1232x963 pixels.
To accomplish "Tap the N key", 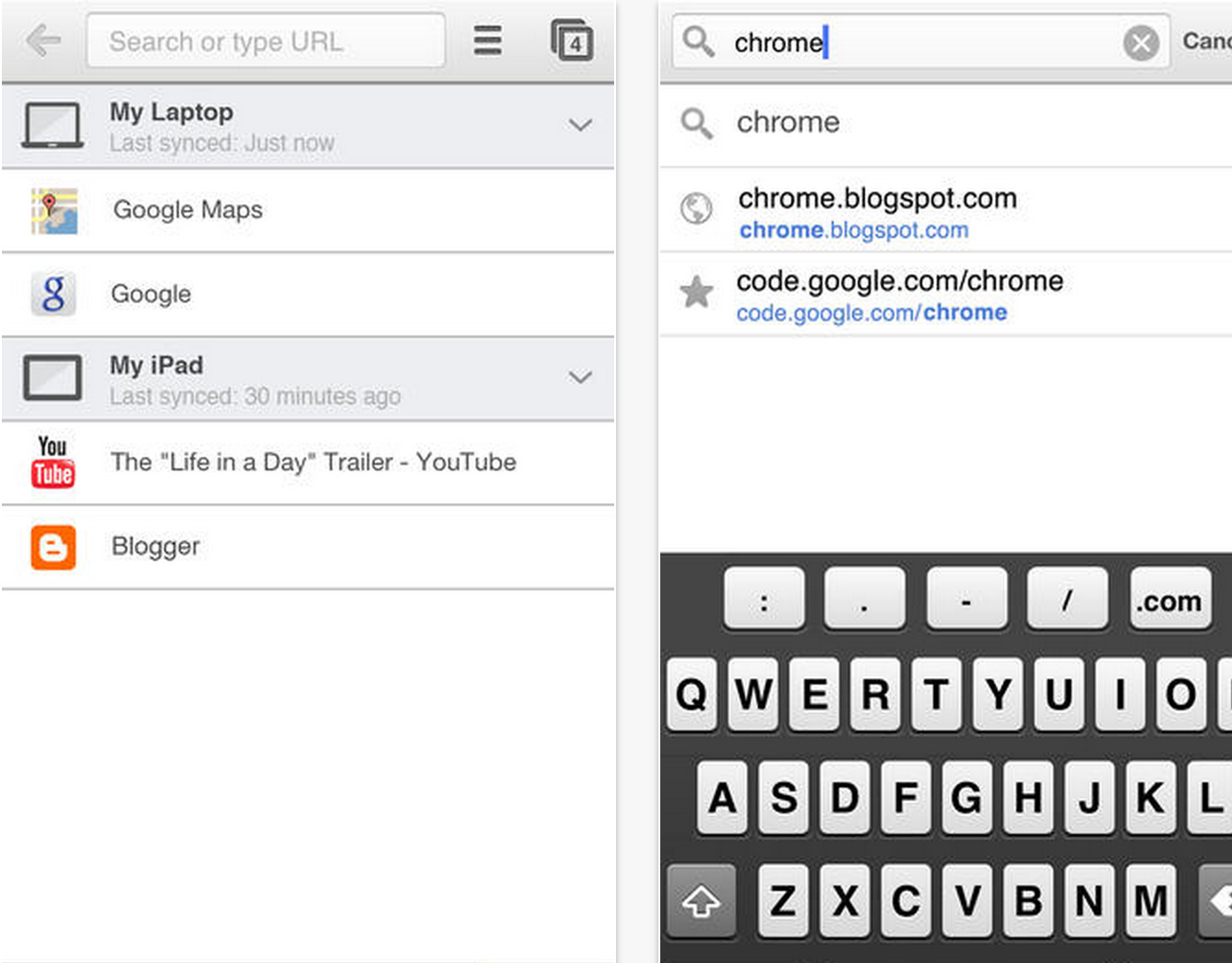I will (1089, 900).
